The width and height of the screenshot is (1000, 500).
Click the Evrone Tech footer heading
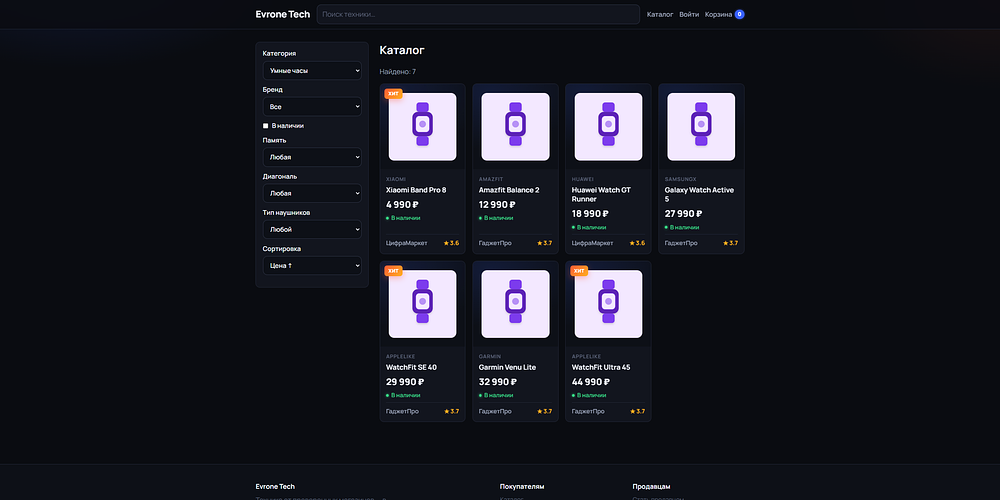click(x=276, y=487)
